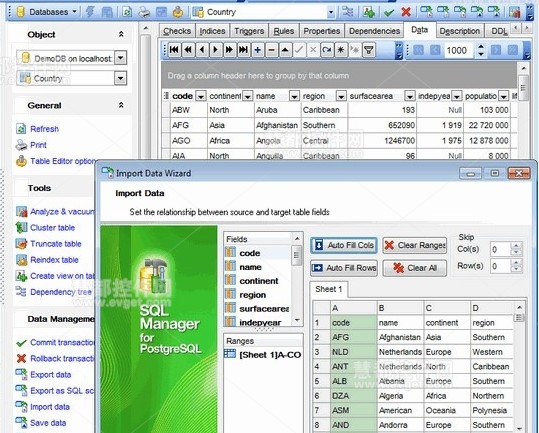Image resolution: width=539 pixels, height=433 pixels.
Task: Click Table Editor options icon
Action: tap(21, 161)
